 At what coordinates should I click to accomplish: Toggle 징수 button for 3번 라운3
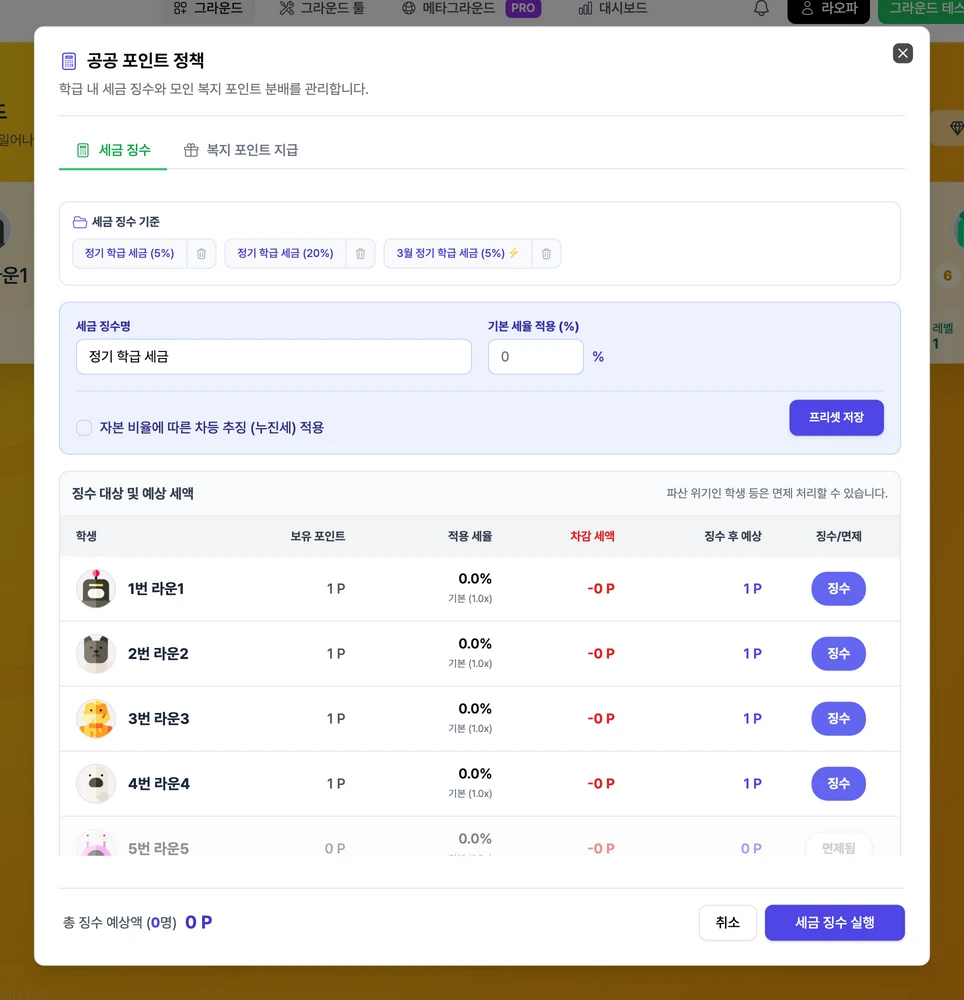point(838,719)
